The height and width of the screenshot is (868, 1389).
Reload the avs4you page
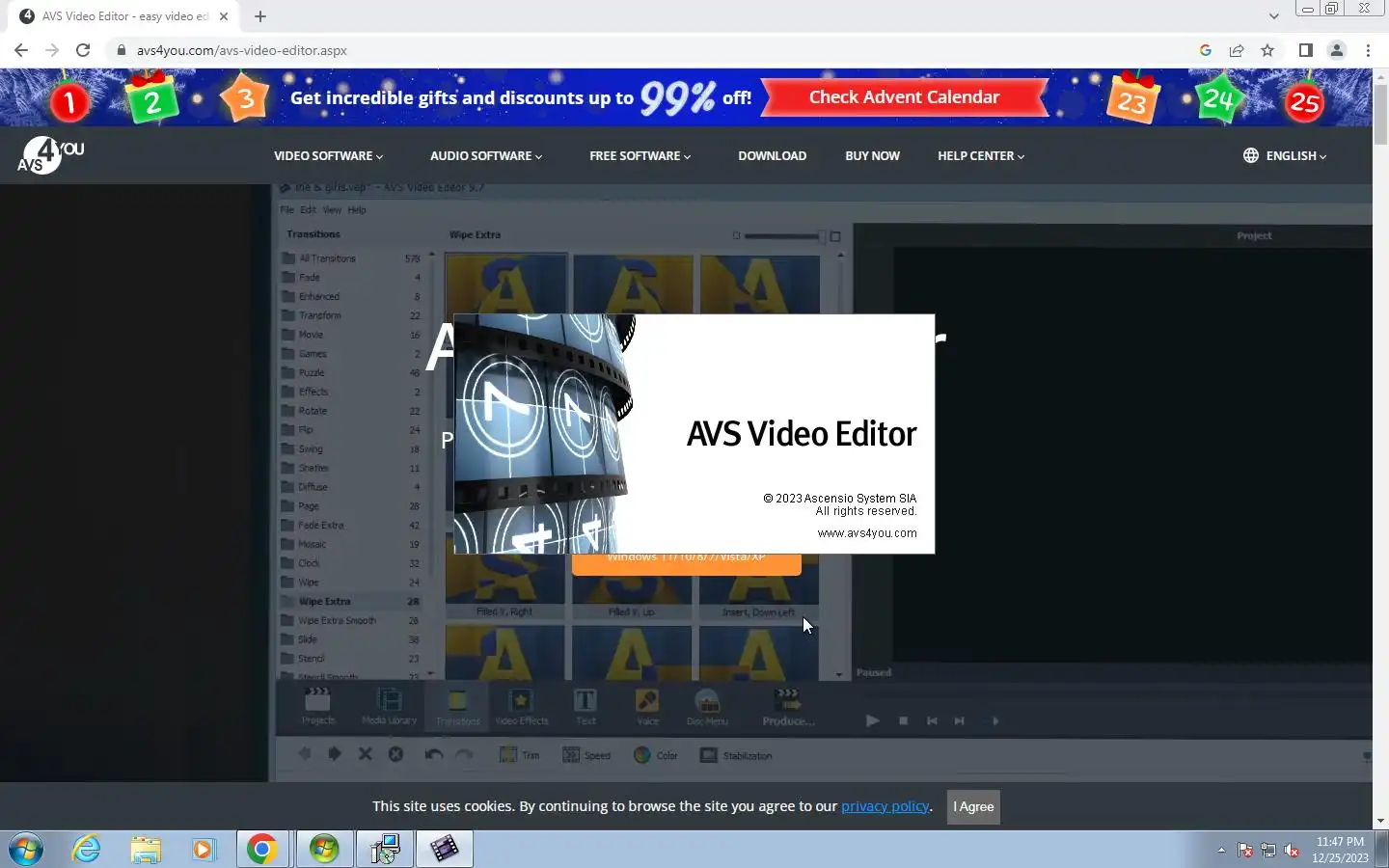(83, 50)
